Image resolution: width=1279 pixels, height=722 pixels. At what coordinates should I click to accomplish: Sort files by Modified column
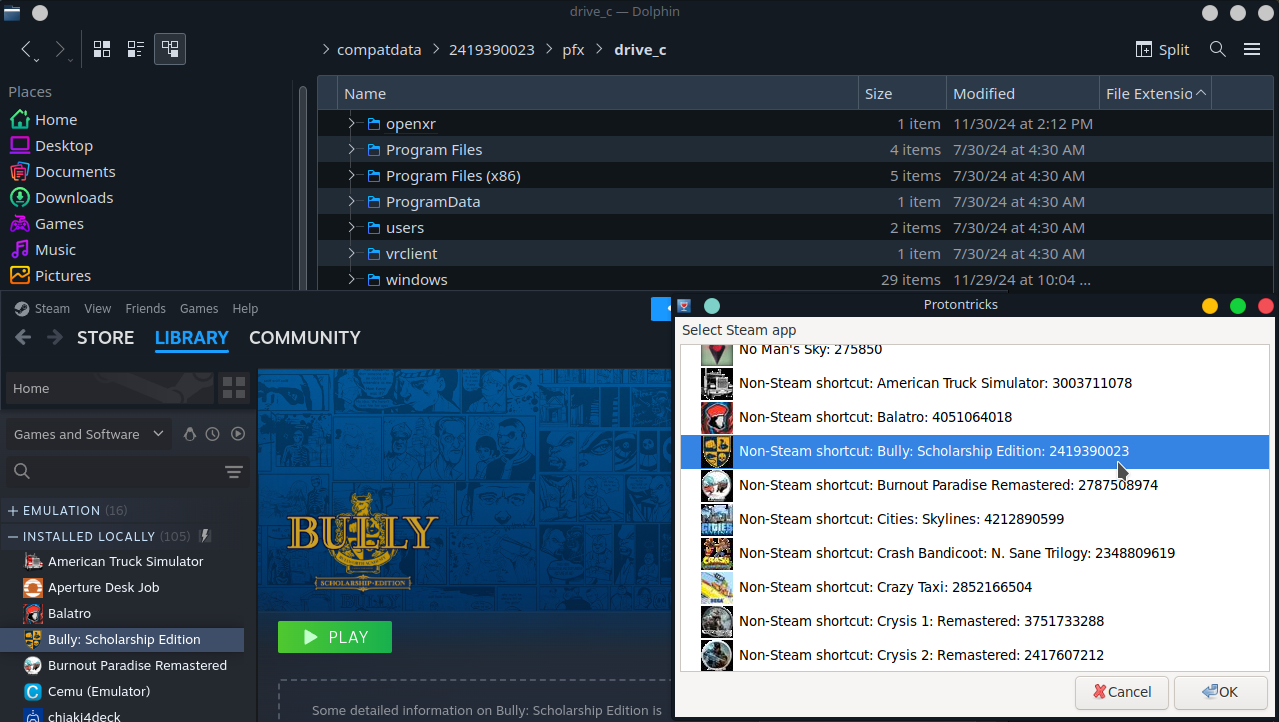(x=1022, y=93)
